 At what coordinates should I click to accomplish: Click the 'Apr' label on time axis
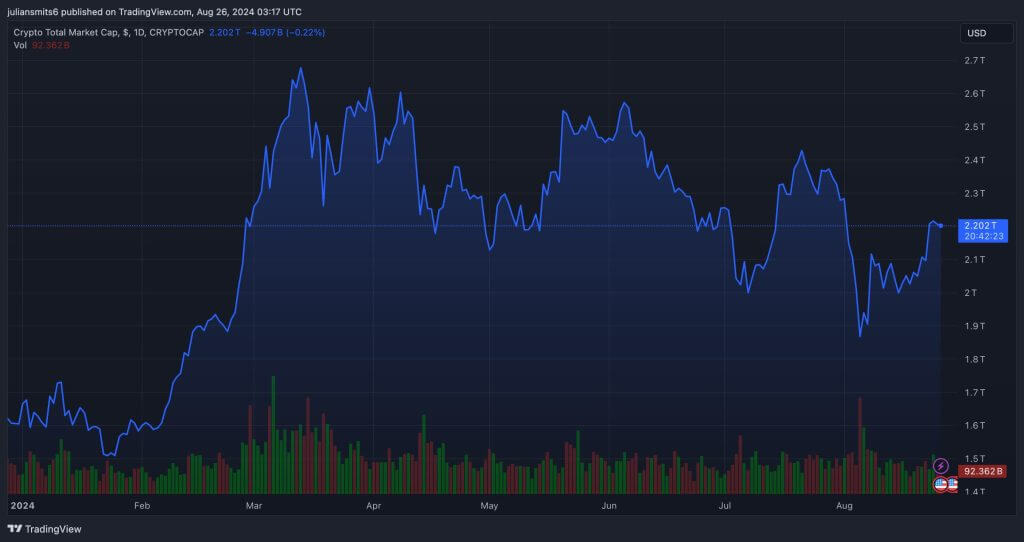[373, 505]
